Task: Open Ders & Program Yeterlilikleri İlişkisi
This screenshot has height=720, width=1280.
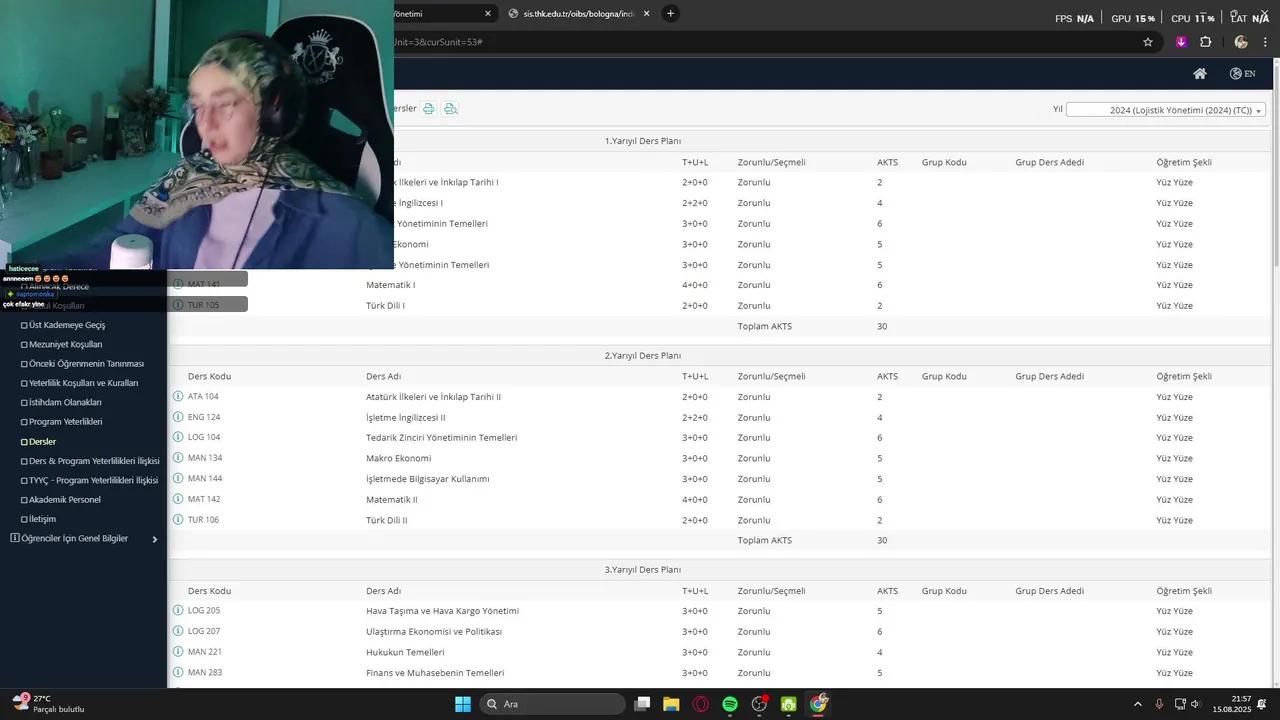Action: click(94, 461)
